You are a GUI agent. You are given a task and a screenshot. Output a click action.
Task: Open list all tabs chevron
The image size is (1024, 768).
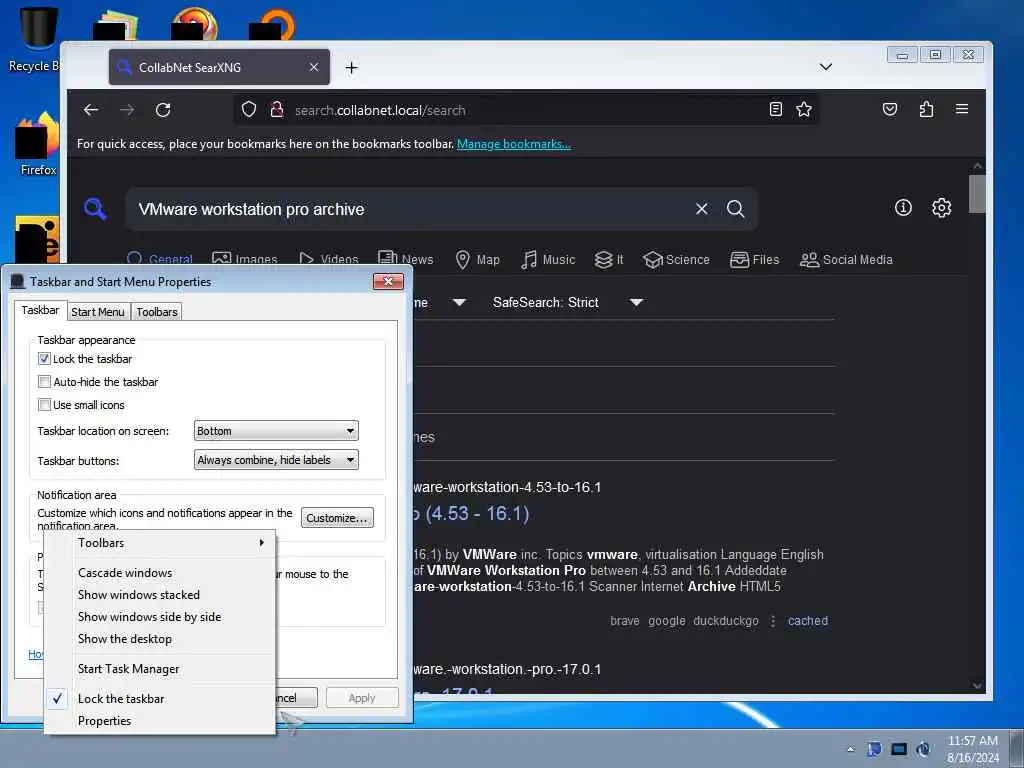pos(825,67)
